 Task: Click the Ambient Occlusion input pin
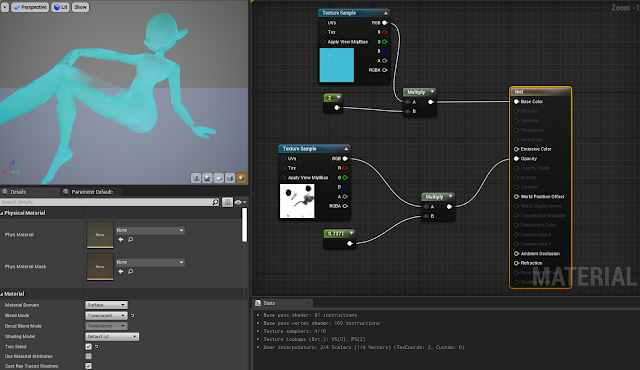516,254
